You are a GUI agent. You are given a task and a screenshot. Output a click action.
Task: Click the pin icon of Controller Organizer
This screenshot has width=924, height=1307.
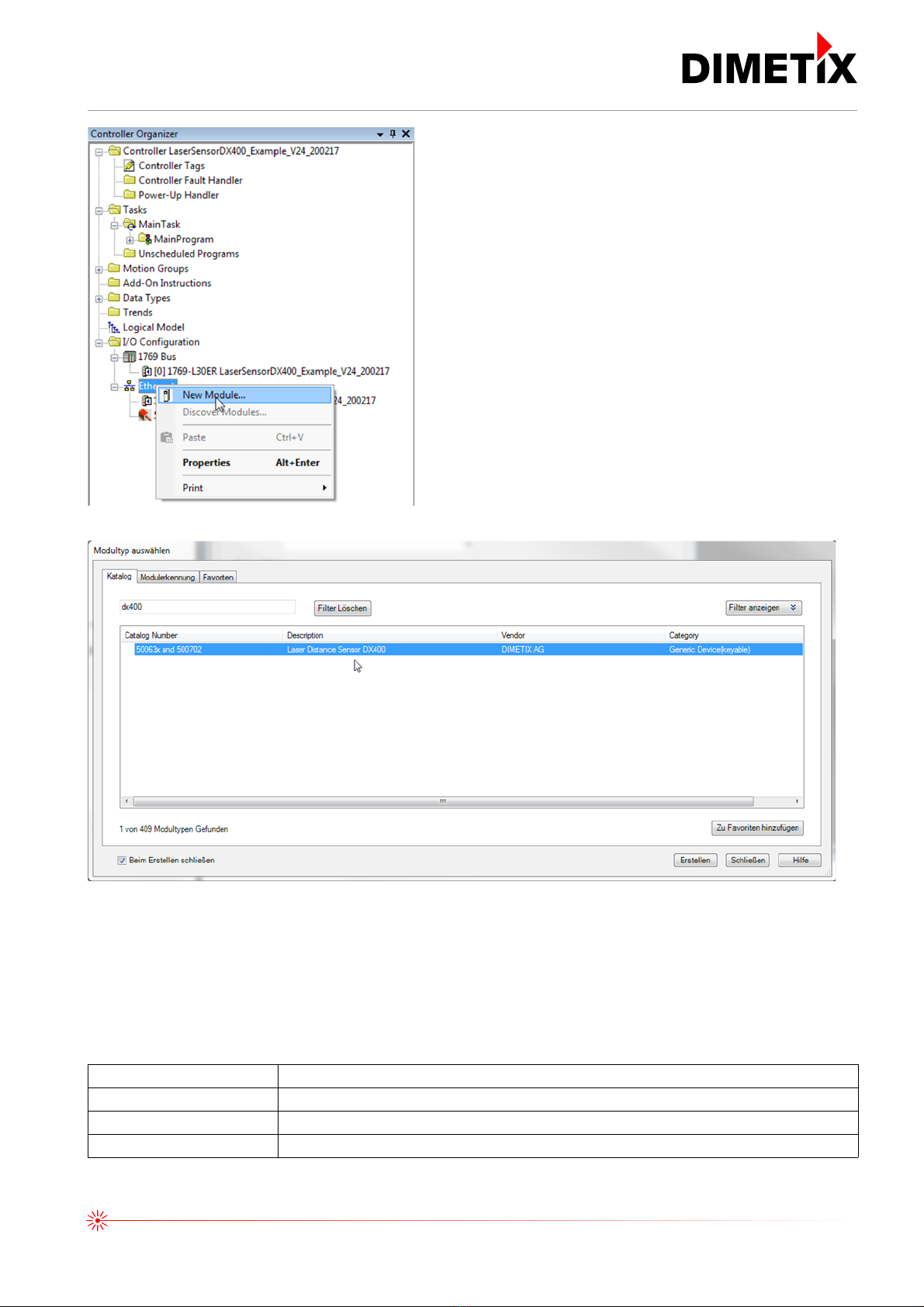click(393, 133)
